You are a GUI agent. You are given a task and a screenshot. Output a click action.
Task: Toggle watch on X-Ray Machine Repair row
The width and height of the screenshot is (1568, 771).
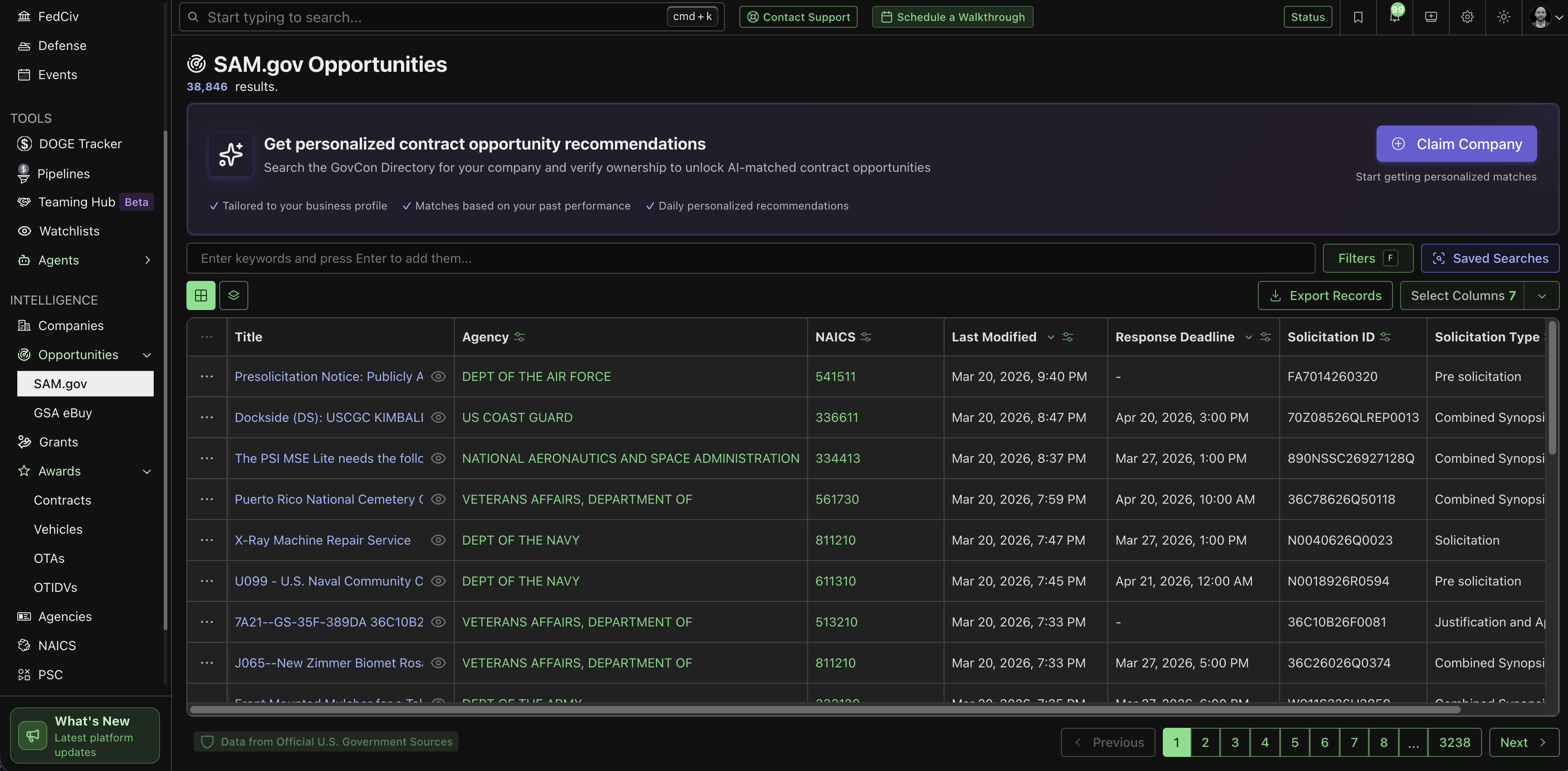[x=438, y=541]
